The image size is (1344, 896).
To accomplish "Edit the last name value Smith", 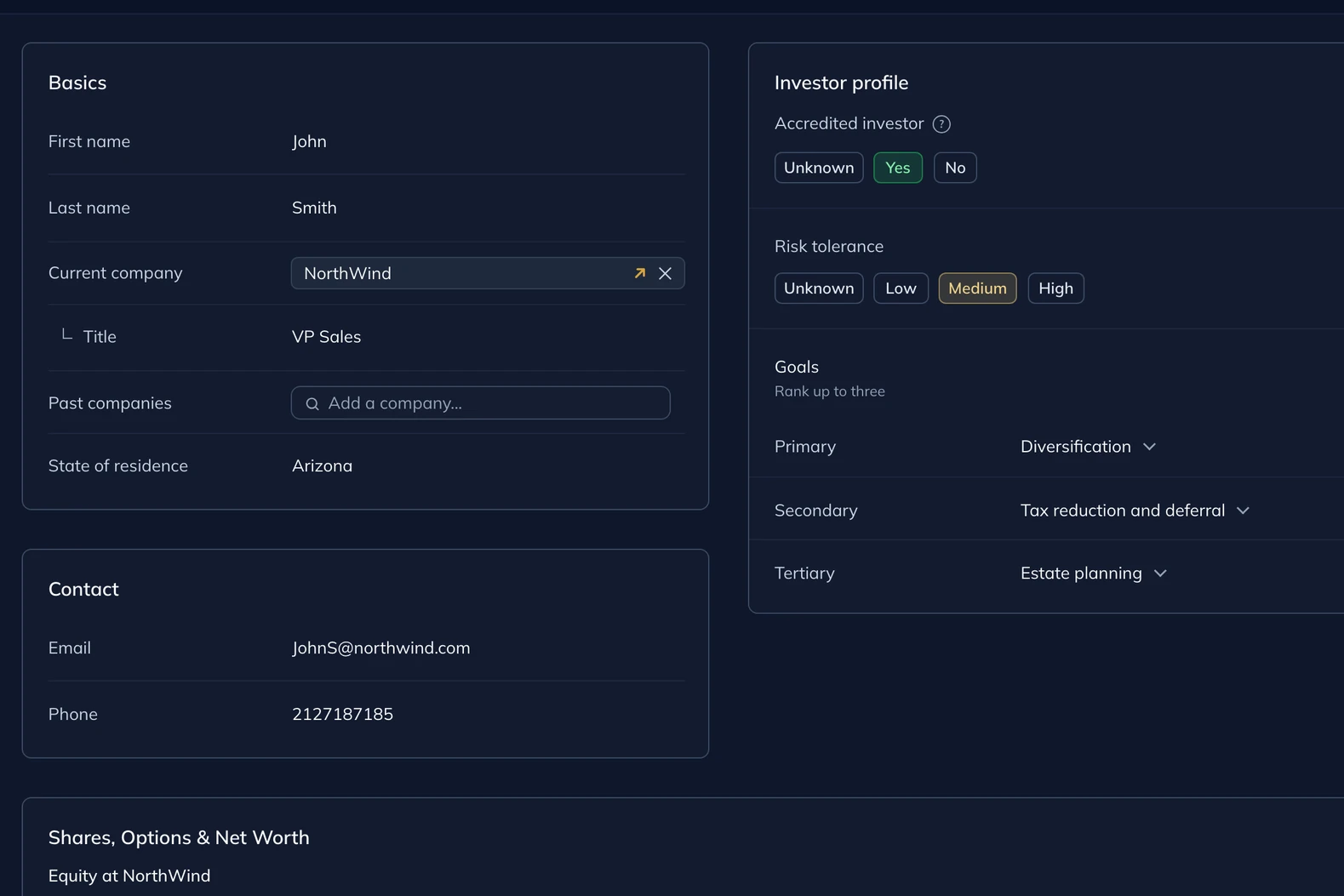I will (x=314, y=208).
